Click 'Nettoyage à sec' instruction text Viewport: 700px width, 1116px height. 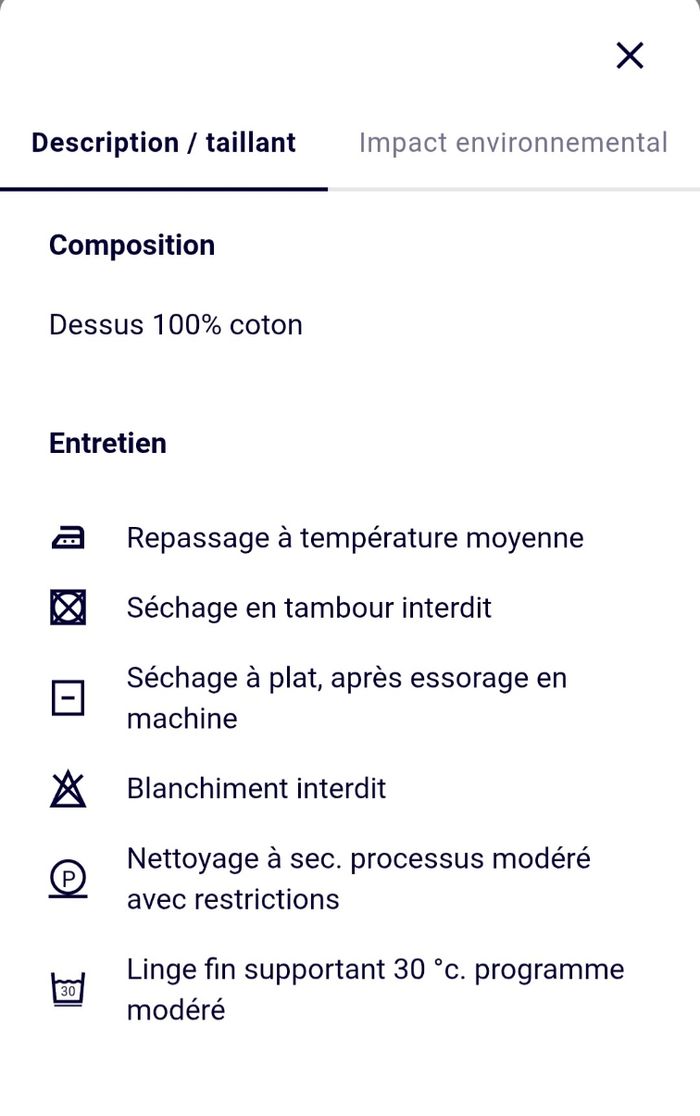click(x=358, y=859)
